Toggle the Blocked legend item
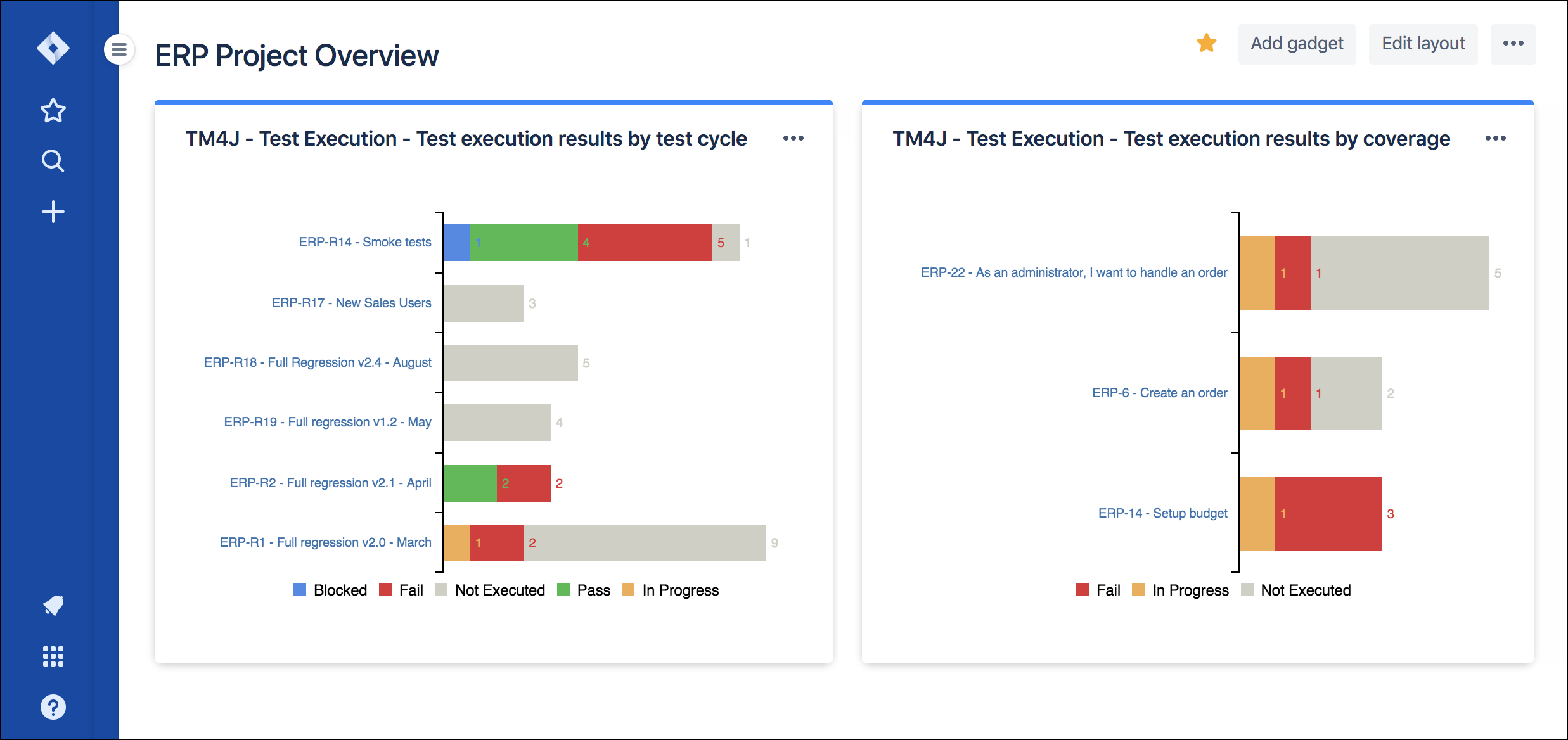1568x740 pixels. 331,590
